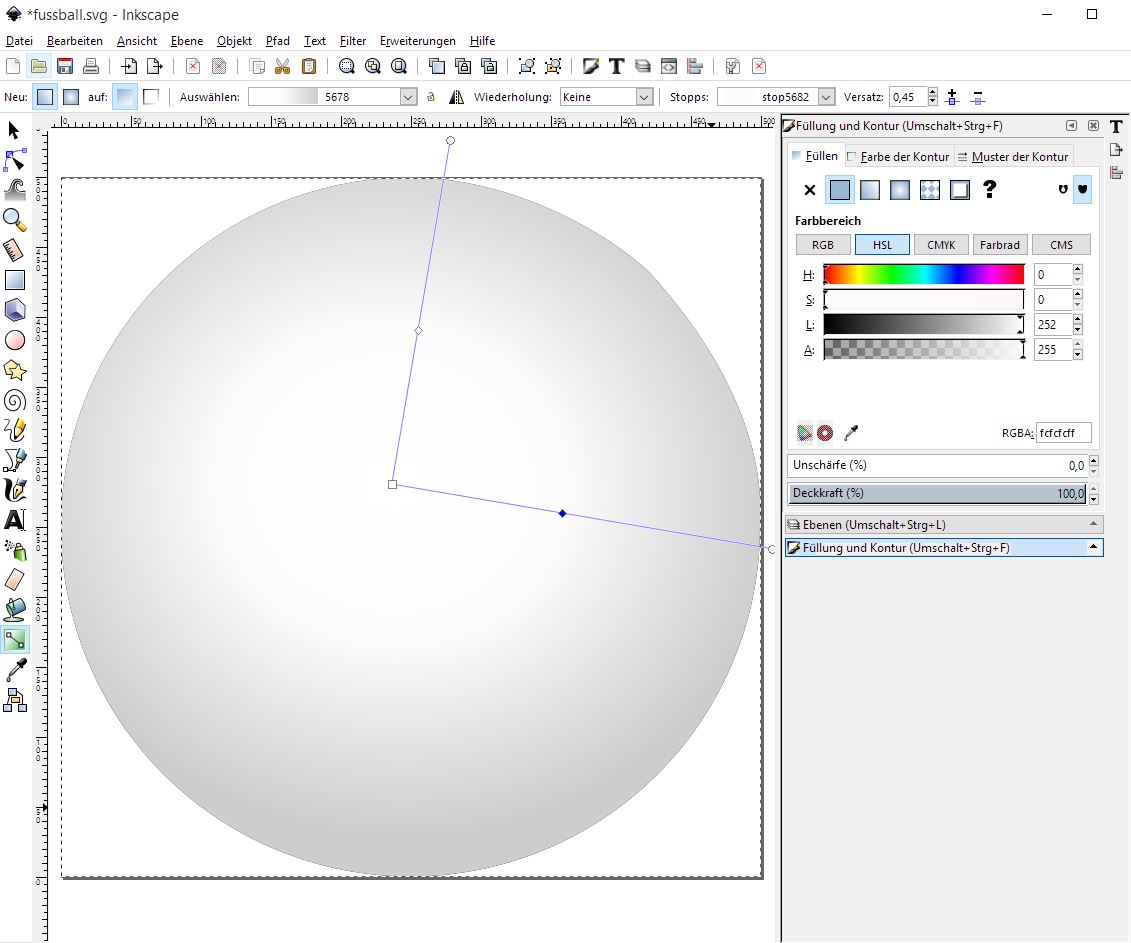Select the Spiral tool
Viewport: 1131px width, 943px height.
(x=15, y=401)
